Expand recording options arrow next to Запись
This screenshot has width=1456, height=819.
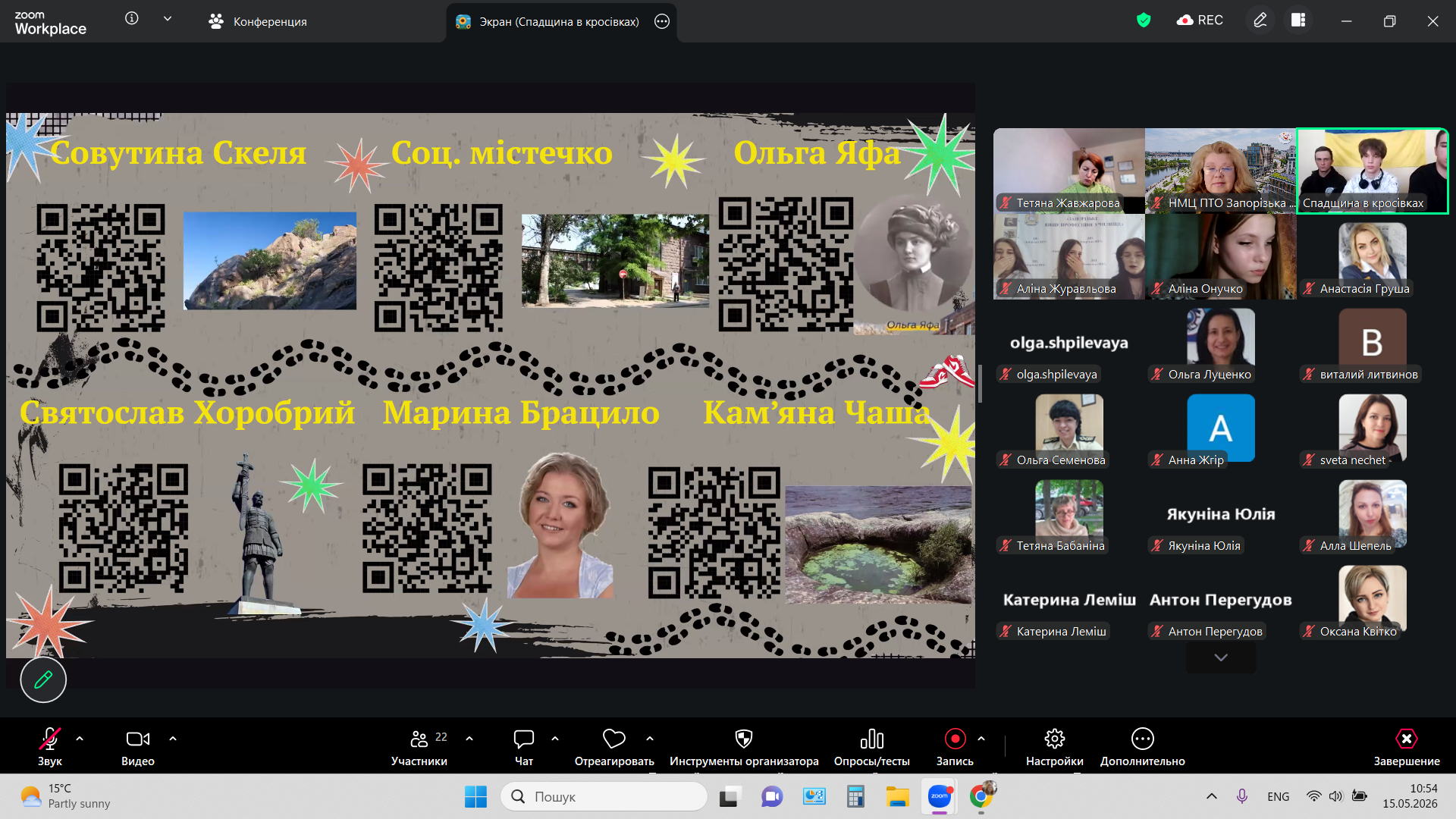[x=981, y=739]
